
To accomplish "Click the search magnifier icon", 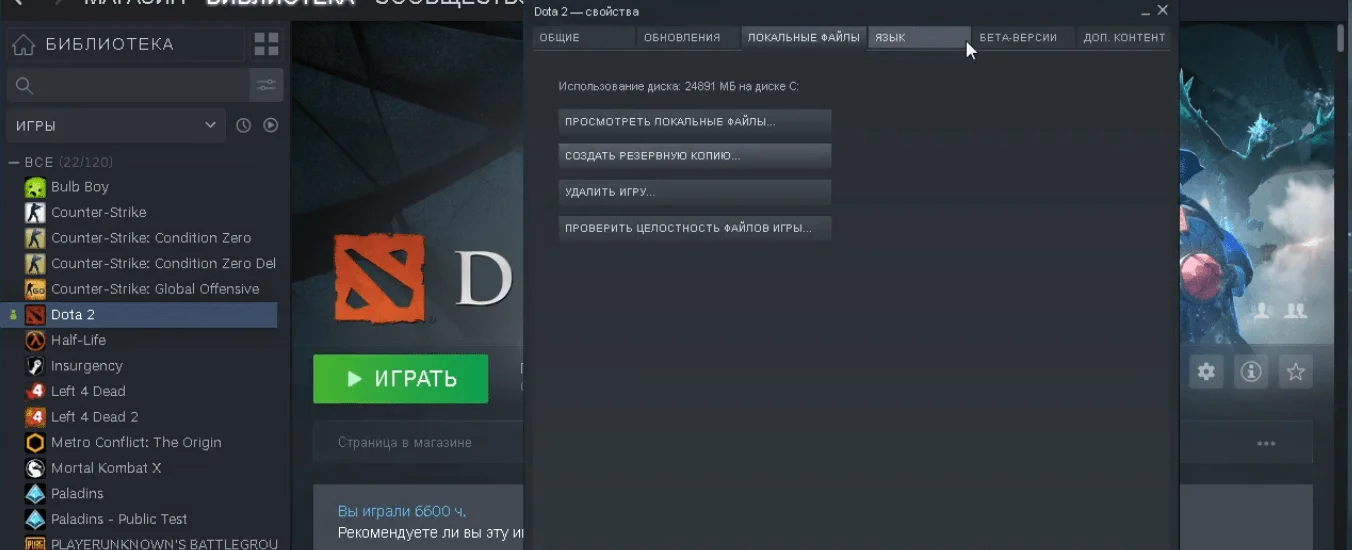I will 25,86.
